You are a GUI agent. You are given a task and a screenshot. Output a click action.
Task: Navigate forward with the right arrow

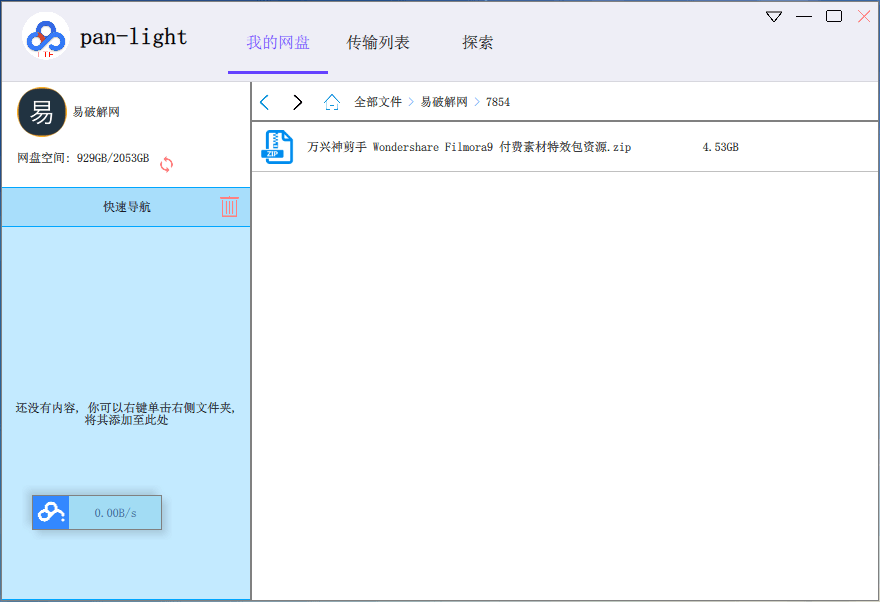(x=297, y=102)
